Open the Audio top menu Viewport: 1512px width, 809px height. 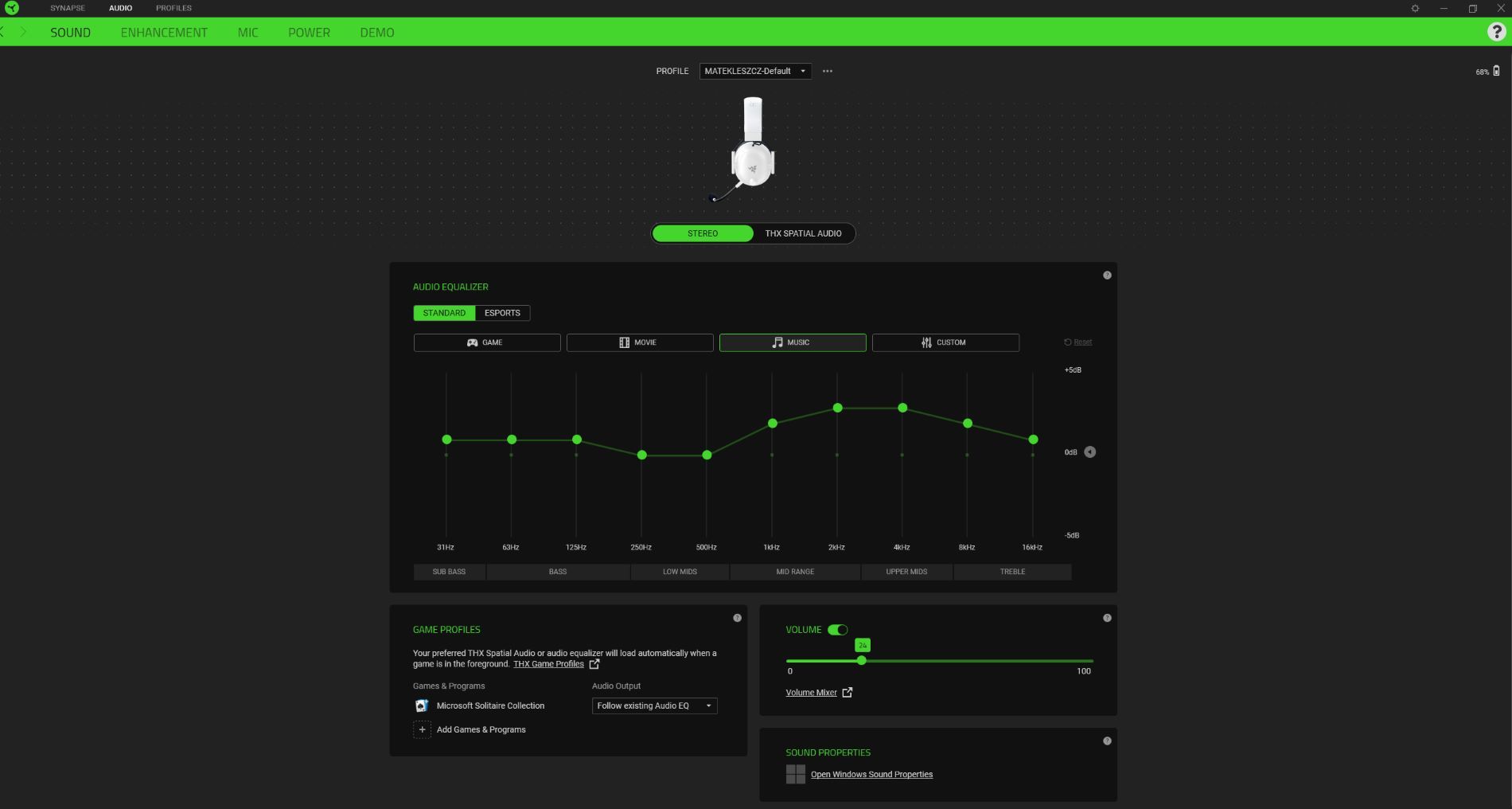pos(121,8)
